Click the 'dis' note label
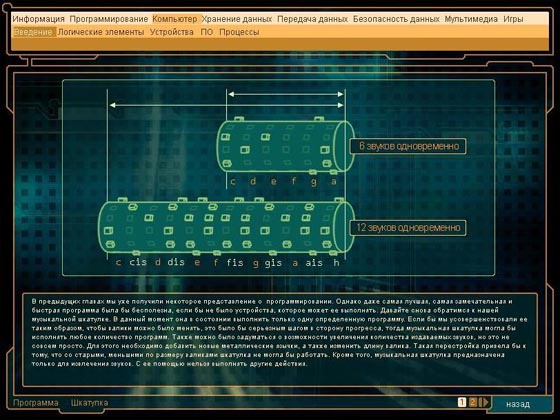This screenshot has width=560, height=420. point(176,262)
